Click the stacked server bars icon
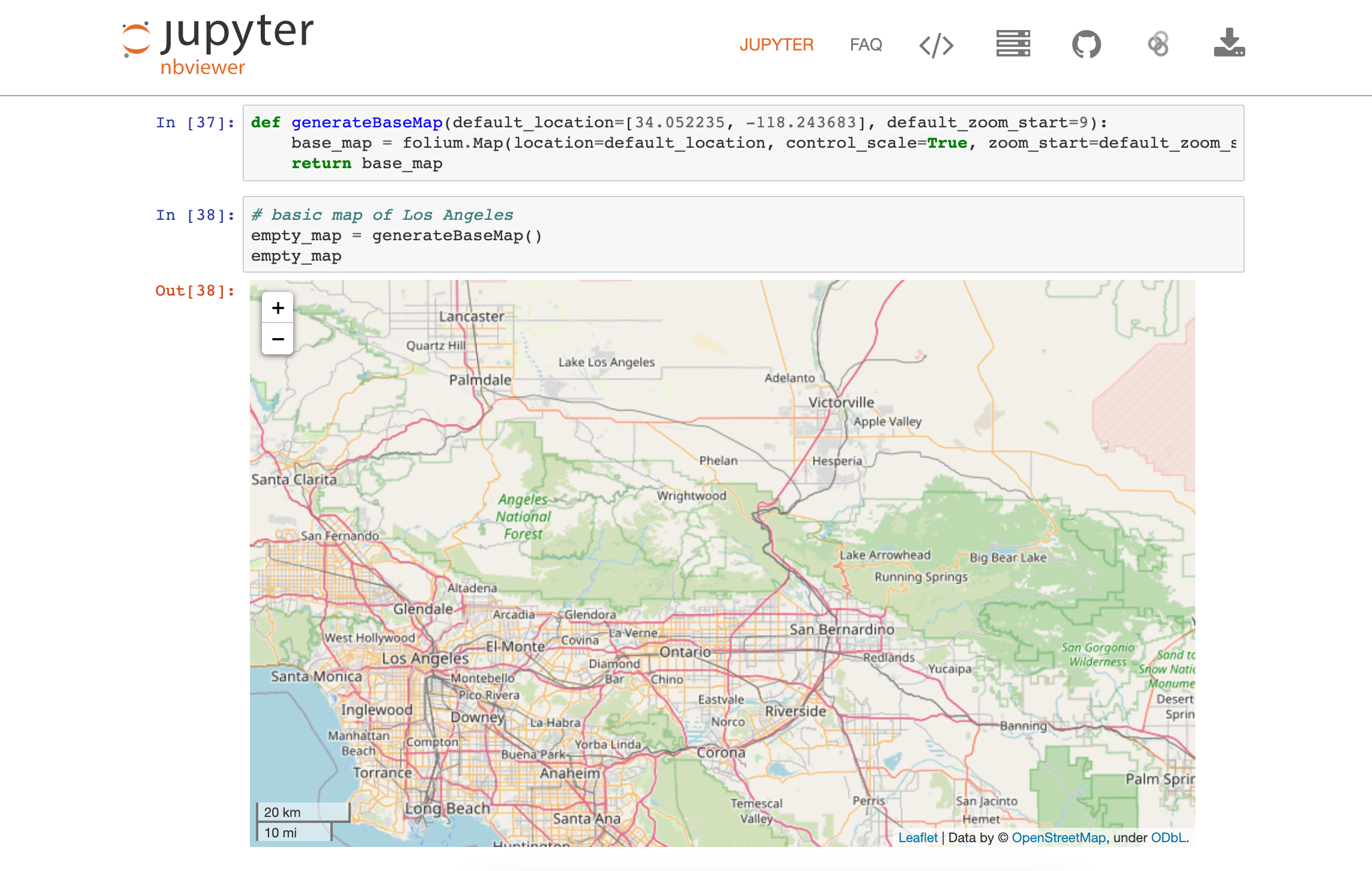 1013,44
